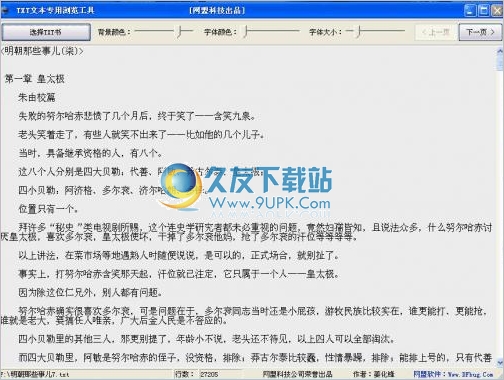The image size is (504, 380).
Task: Click the line starting 失败的努尔哈赤悲愤了
Action: [x=137, y=116]
